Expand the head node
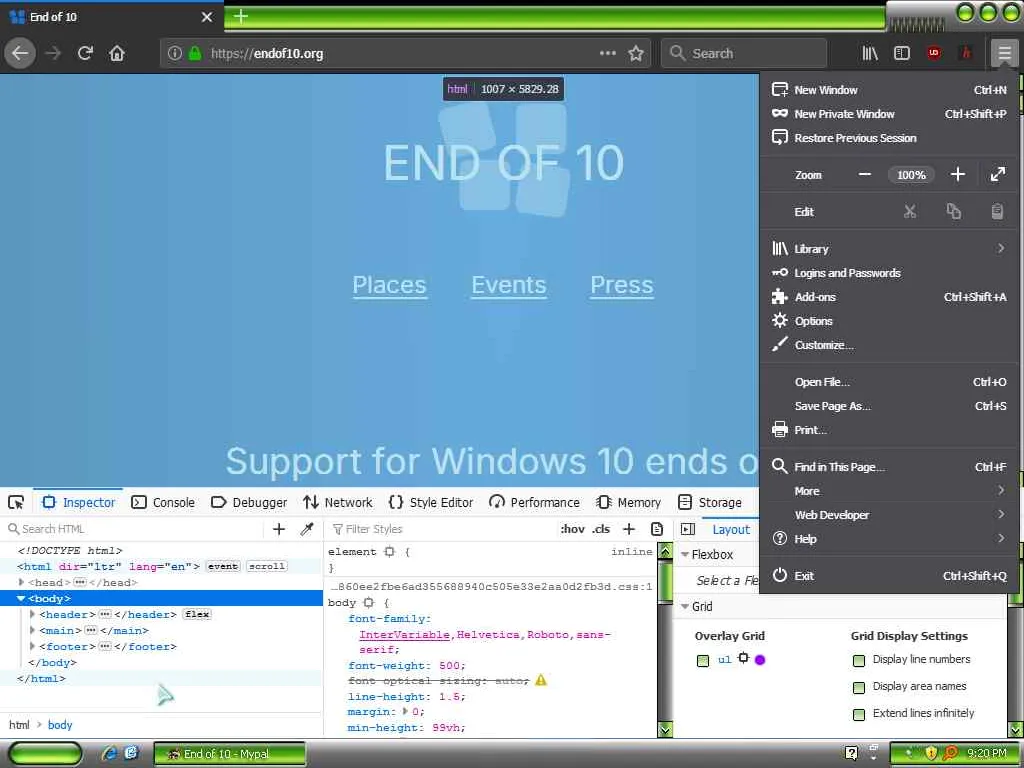The width and height of the screenshot is (1024, 768). [22, 582]
